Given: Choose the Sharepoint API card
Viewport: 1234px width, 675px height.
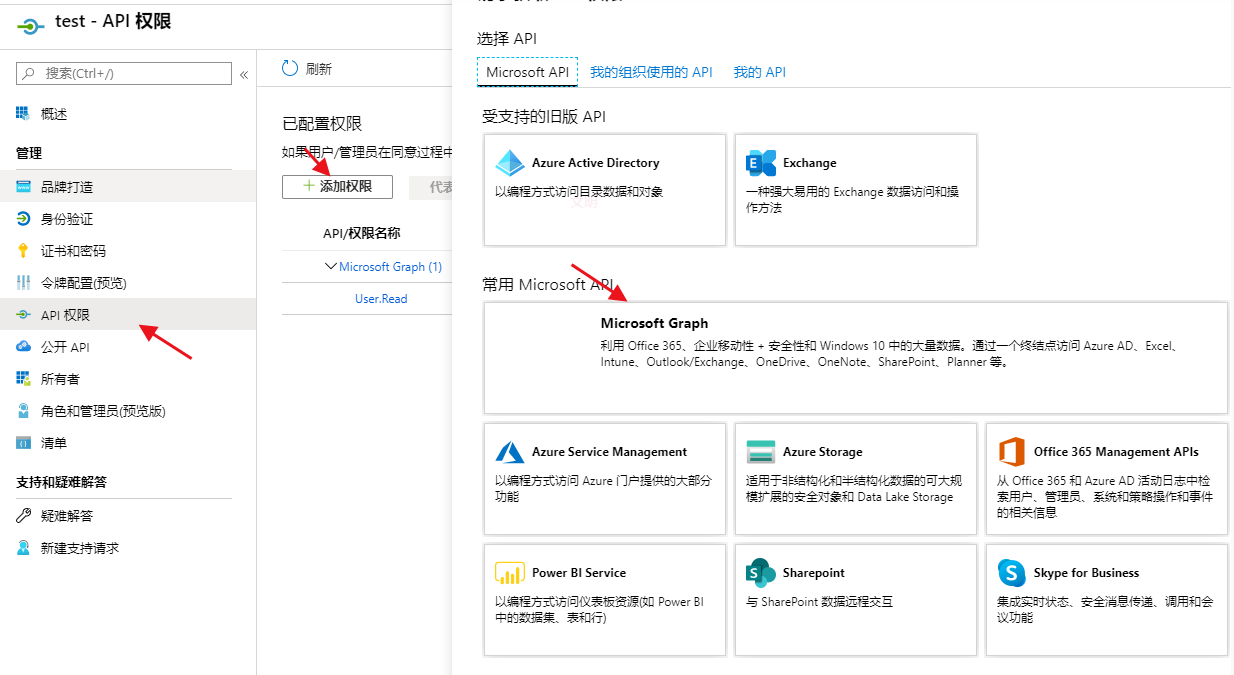Looking at the screenshot, I should [x=856, y=600].
